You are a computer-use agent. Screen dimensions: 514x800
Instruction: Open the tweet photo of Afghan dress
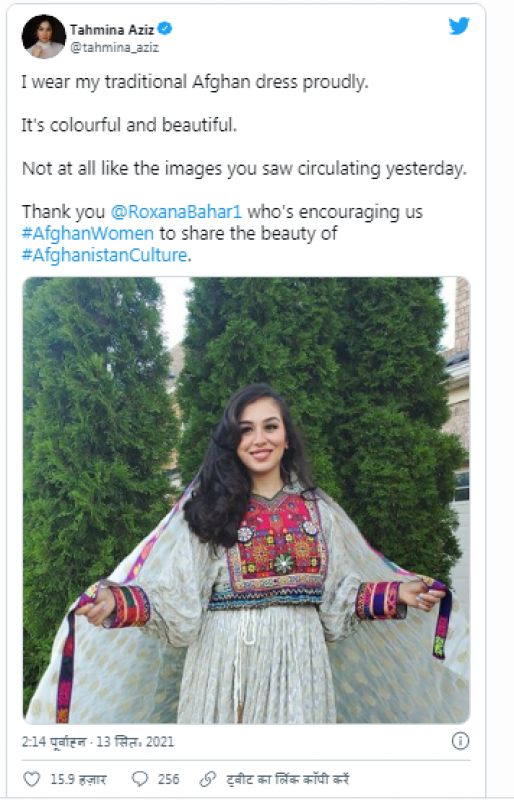tap(246, 500)
